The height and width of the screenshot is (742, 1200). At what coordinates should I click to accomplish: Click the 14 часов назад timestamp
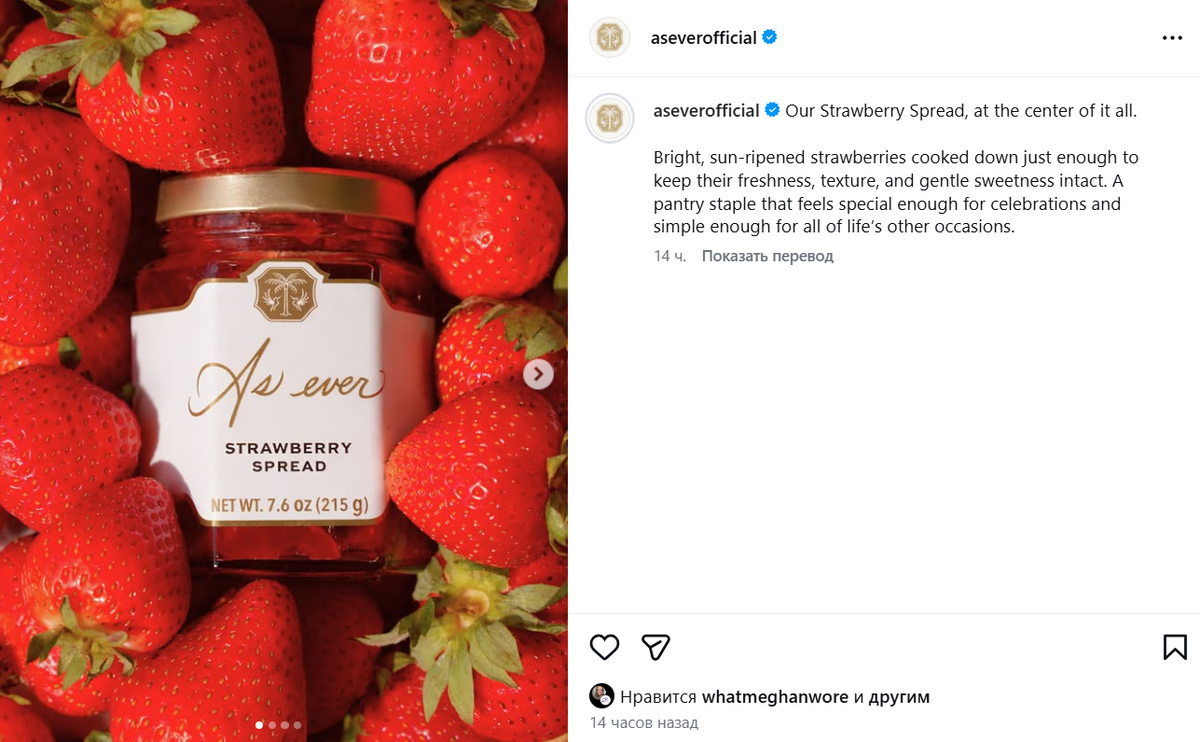click(x=644, y=722)
